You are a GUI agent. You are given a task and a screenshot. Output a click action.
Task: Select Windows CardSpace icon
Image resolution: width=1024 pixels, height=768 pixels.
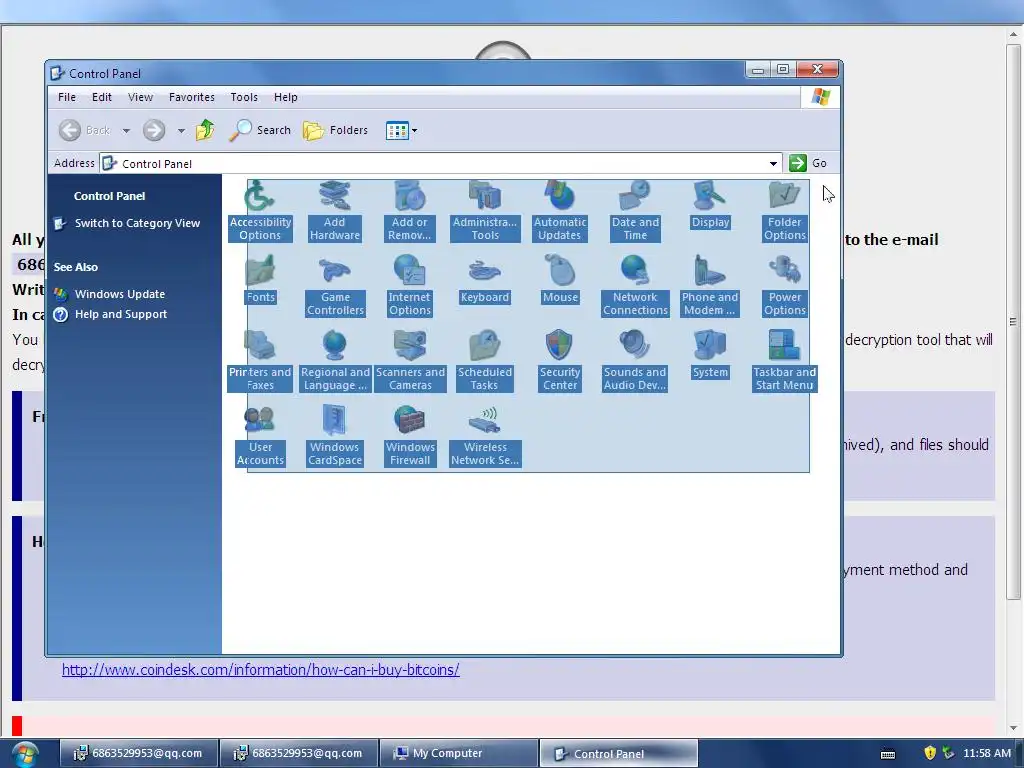point(334,436)
